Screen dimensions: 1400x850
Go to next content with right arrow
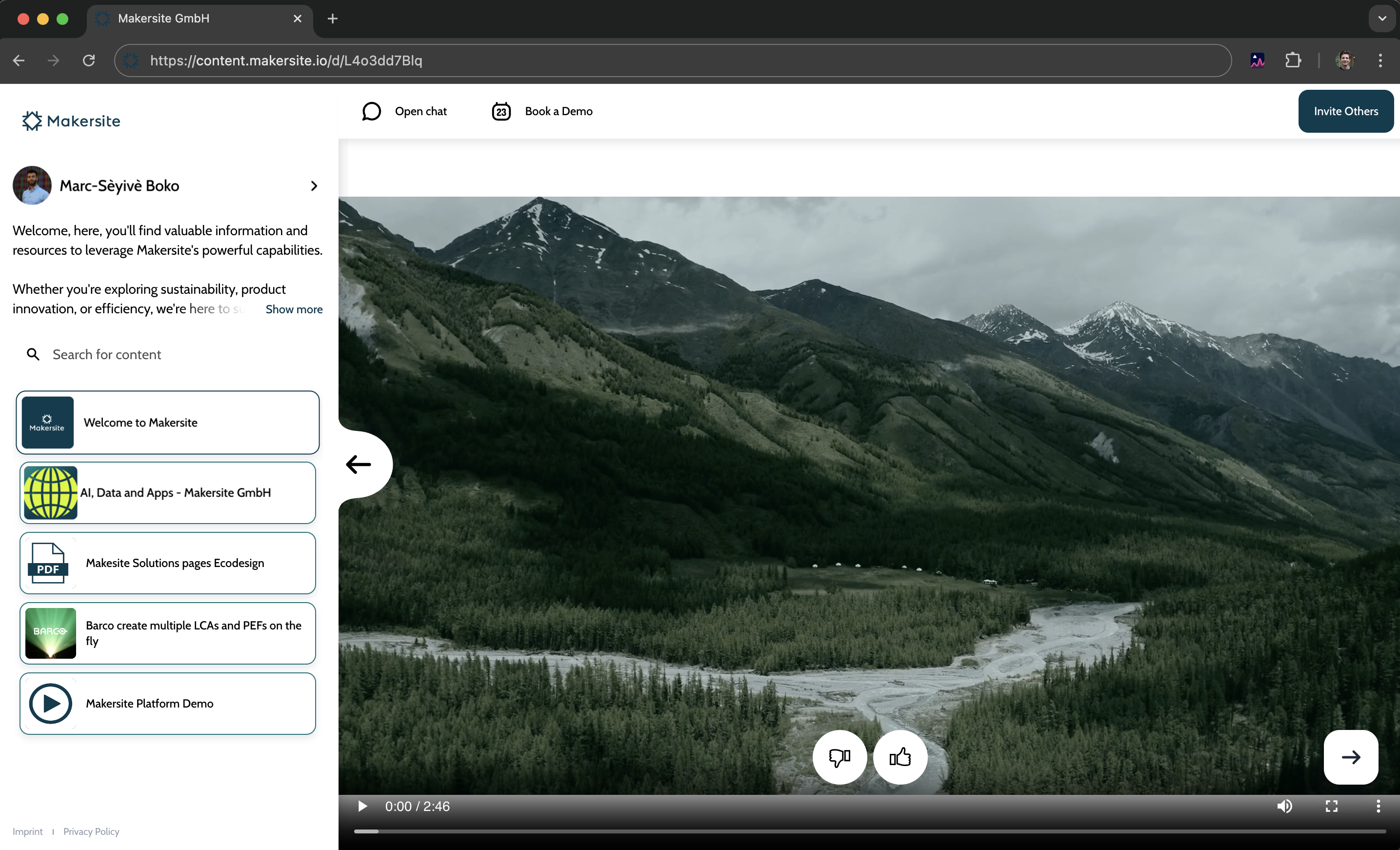click(1351, 757)
